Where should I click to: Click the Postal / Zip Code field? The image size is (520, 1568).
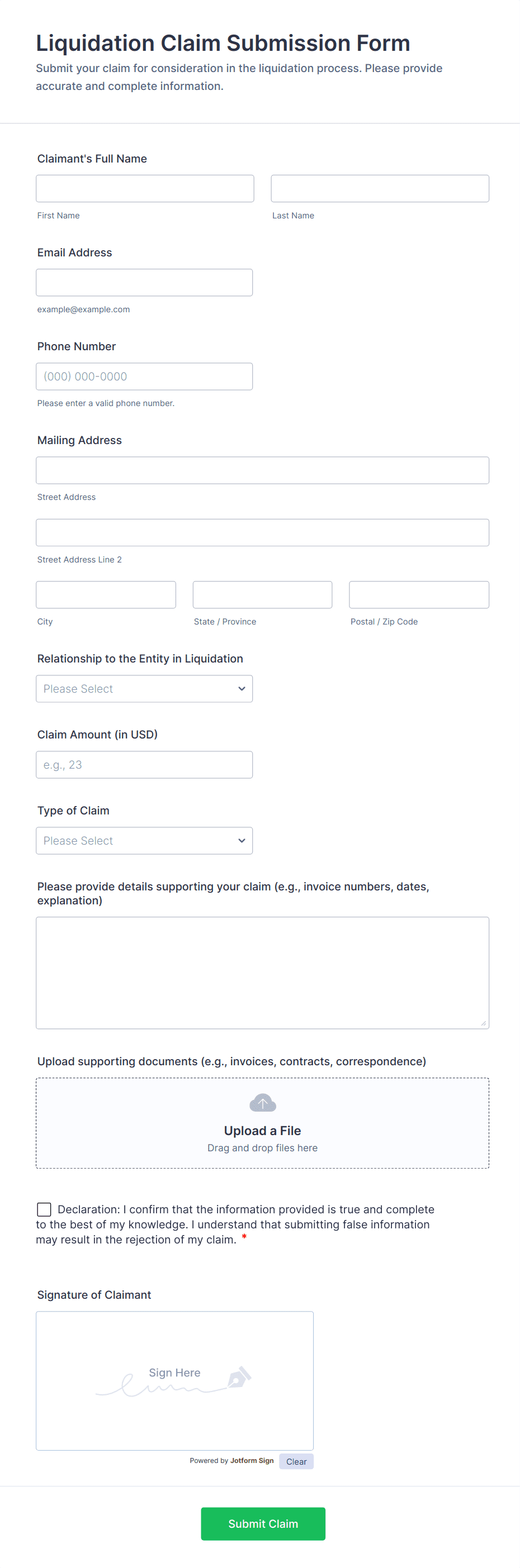[x=419, y=595]
